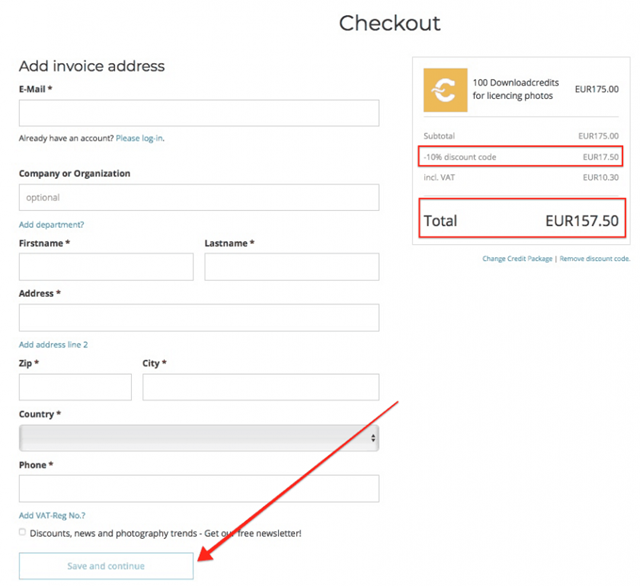Click the Save and continue button

point(106,566)
